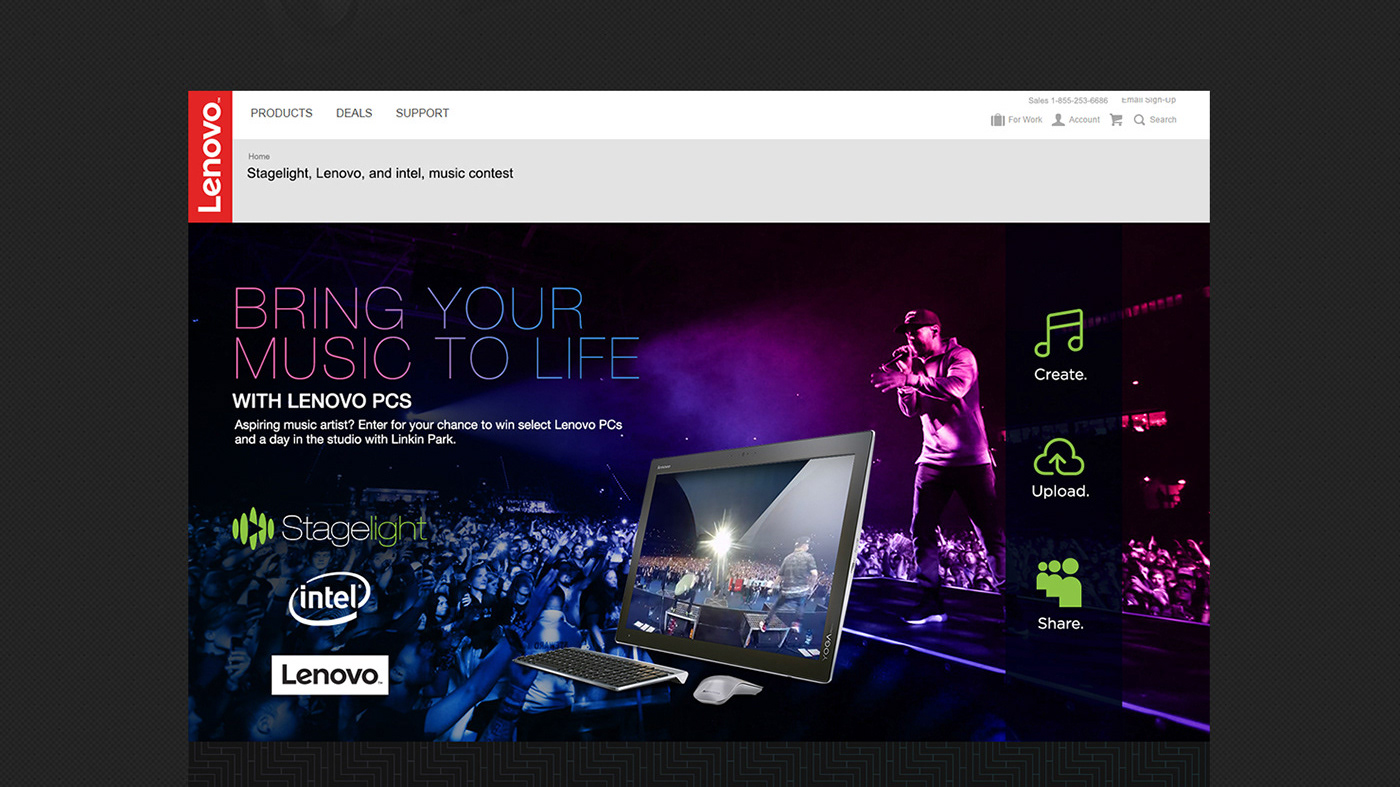Click the music note Create icon
This screenshot has height=787, width=1400.
tap(1059, 333)
